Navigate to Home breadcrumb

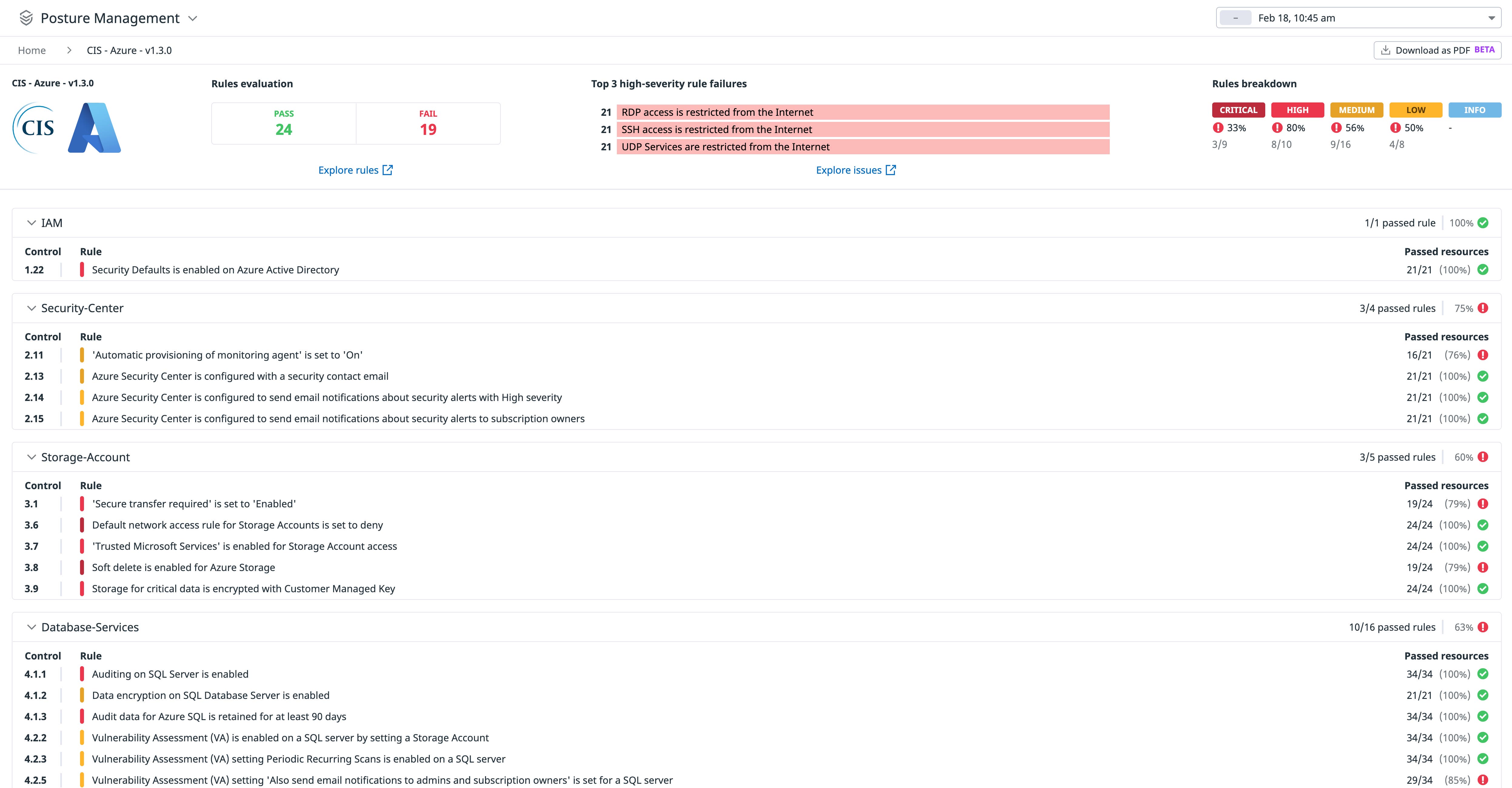(x=32, y=50)
